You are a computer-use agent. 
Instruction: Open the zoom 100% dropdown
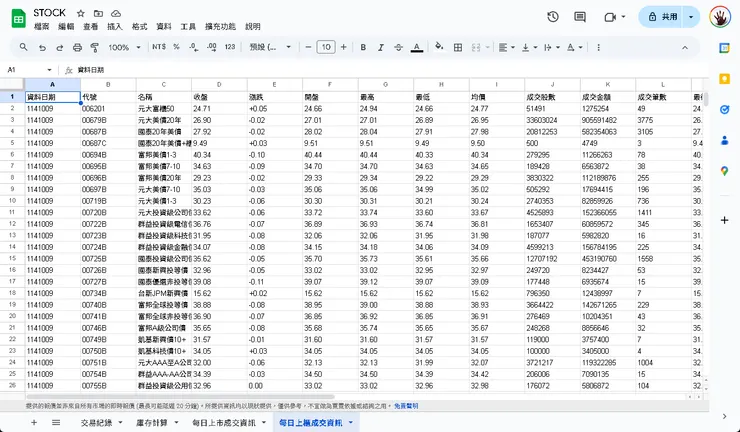(125, 47)
